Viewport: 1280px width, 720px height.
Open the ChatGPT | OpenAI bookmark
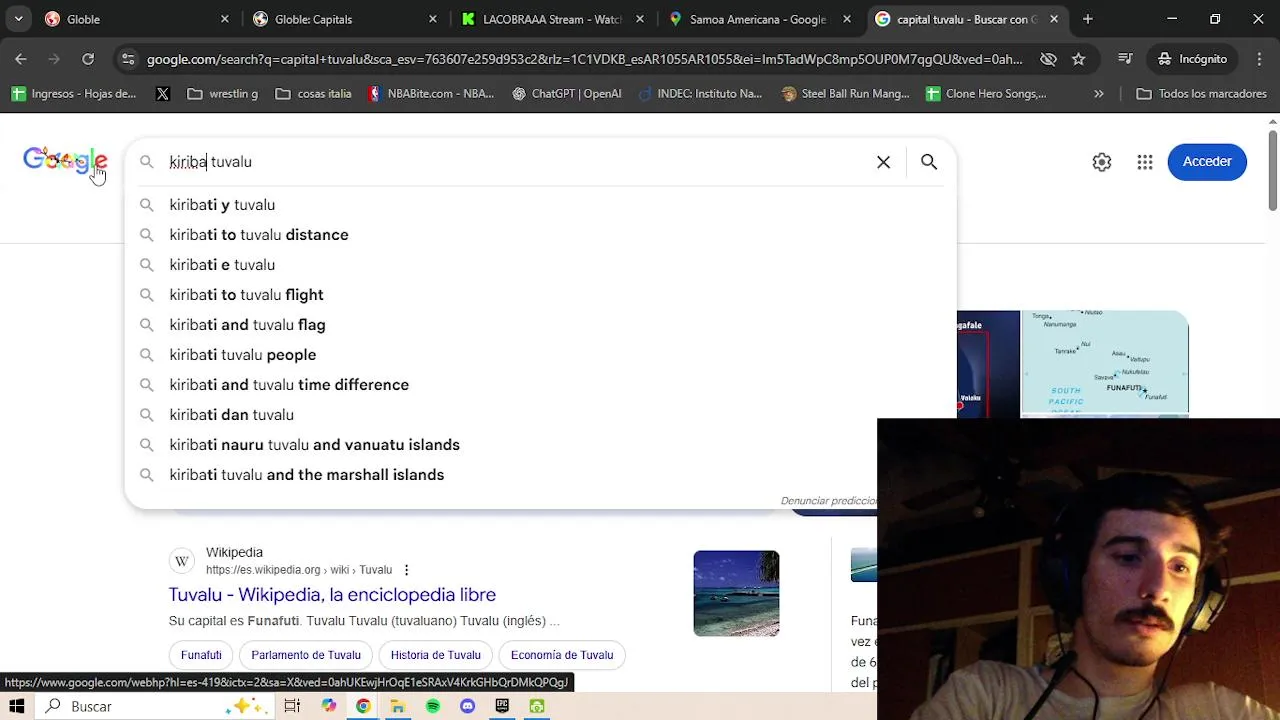[566, 94]
